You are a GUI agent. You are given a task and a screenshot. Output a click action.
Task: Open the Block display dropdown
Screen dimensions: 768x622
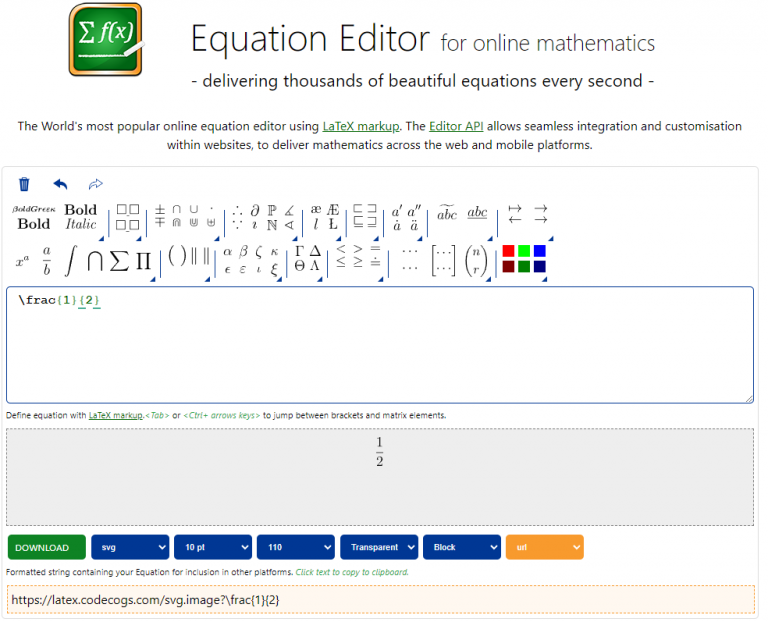click(x=462, y=548)
